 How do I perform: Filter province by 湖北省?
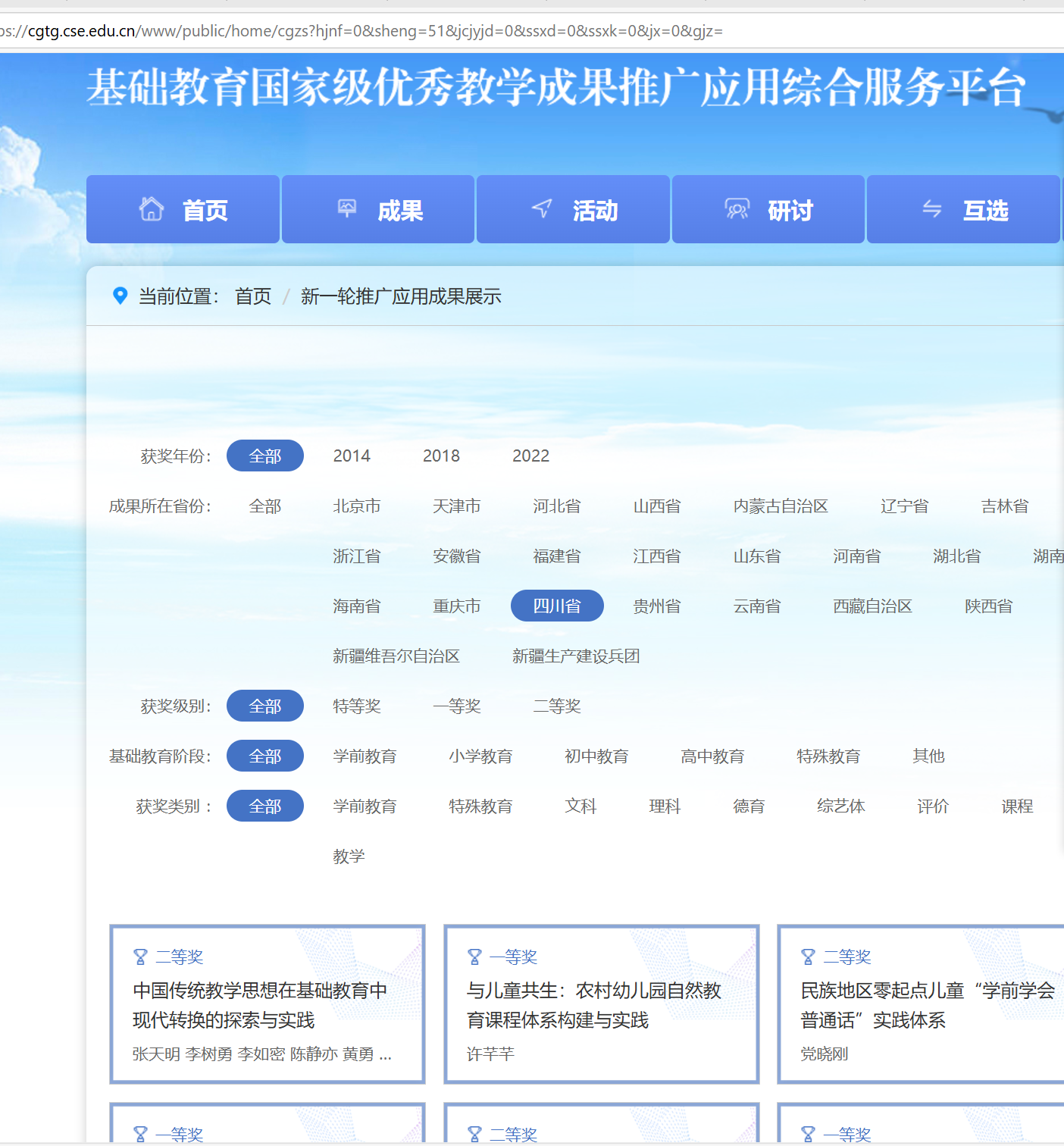[957, 556]
